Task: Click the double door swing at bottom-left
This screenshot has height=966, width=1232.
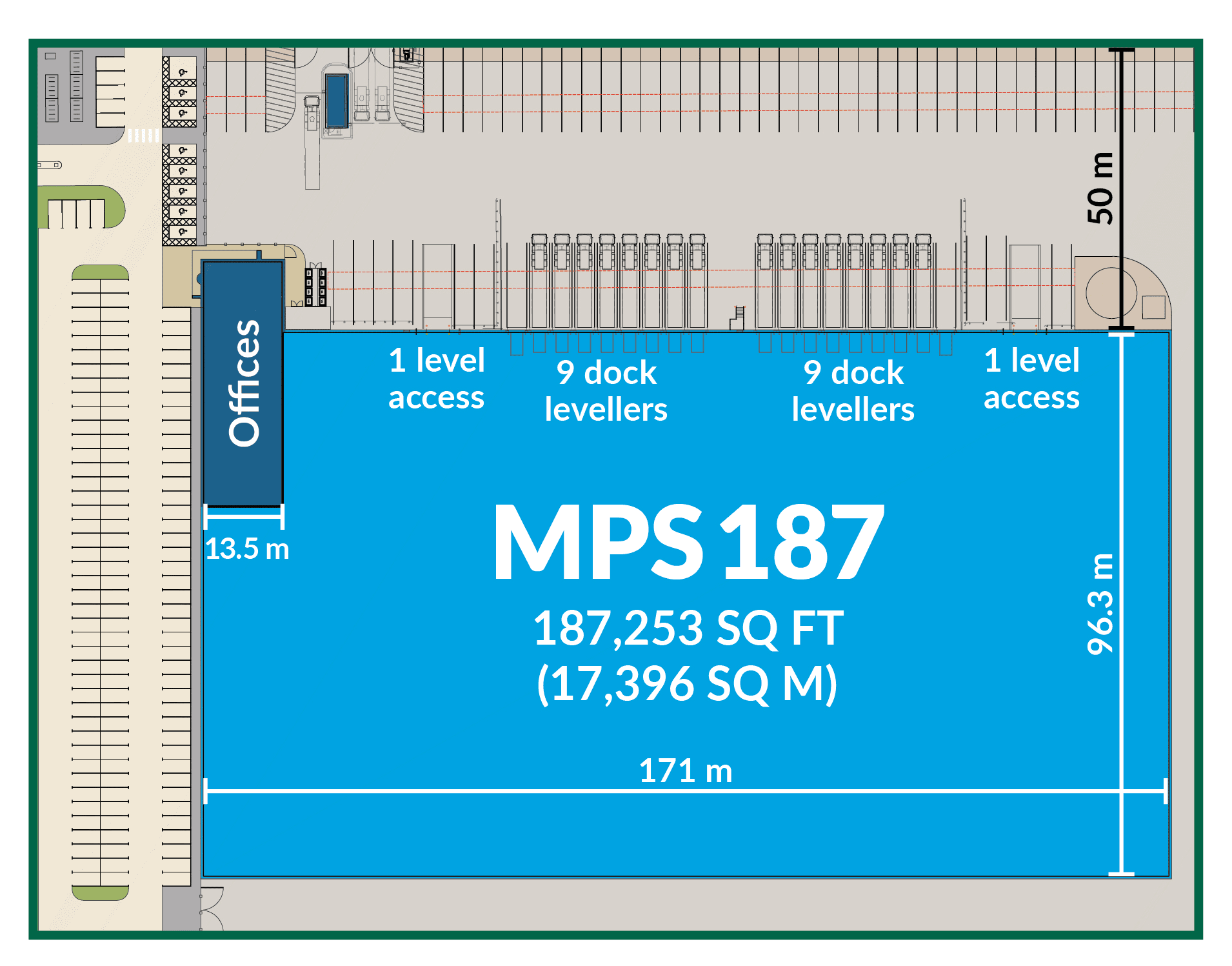Action: point(212,909)
